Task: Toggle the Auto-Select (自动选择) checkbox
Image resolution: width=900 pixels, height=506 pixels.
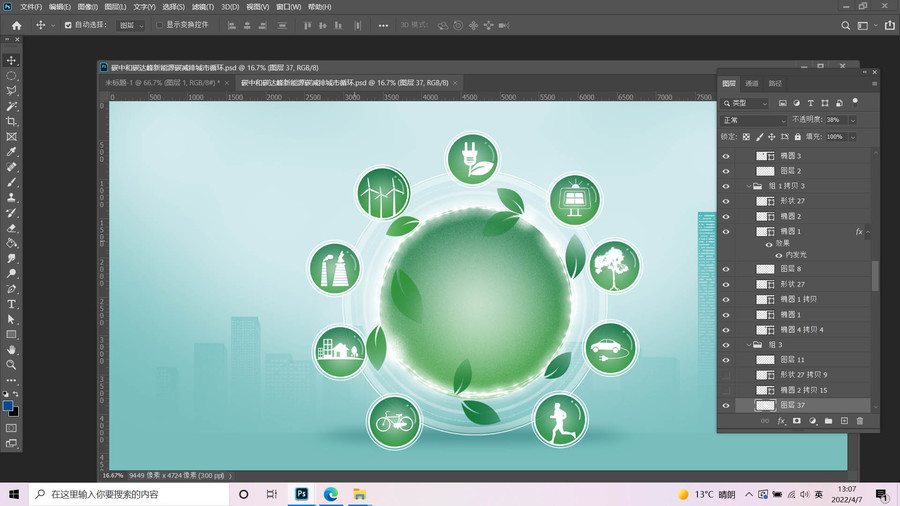Action: point(68,25)
